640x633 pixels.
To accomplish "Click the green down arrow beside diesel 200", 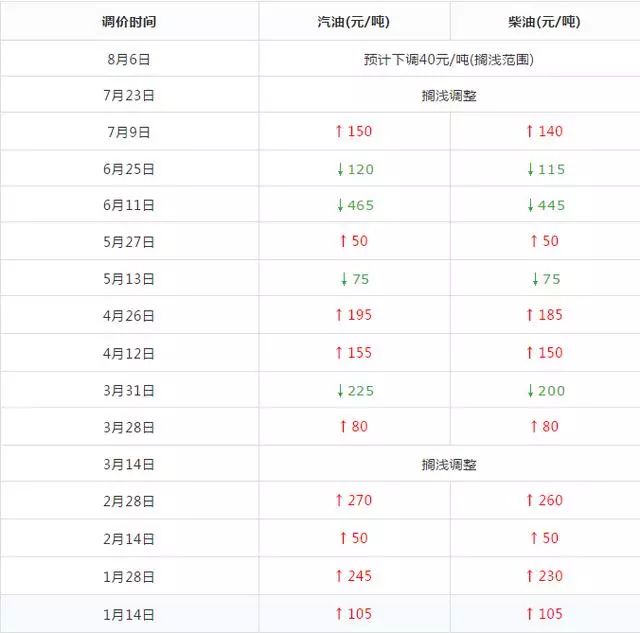I will (x=531, y=391).
